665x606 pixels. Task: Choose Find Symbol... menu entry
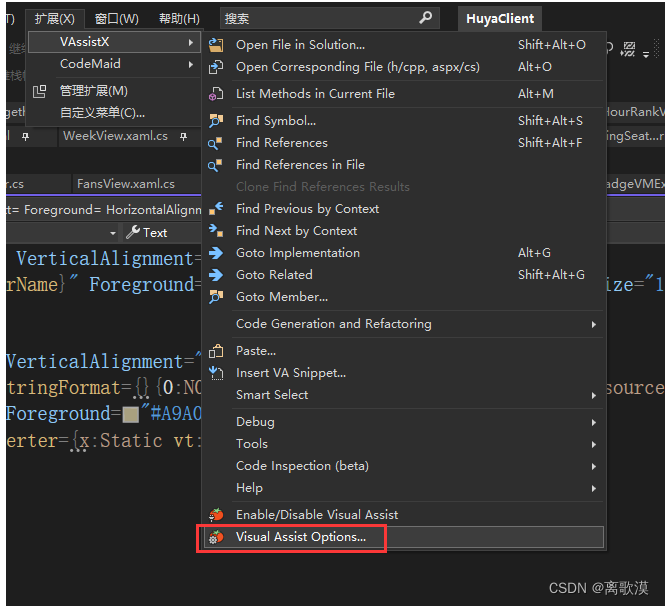click(x=404, y=121)
